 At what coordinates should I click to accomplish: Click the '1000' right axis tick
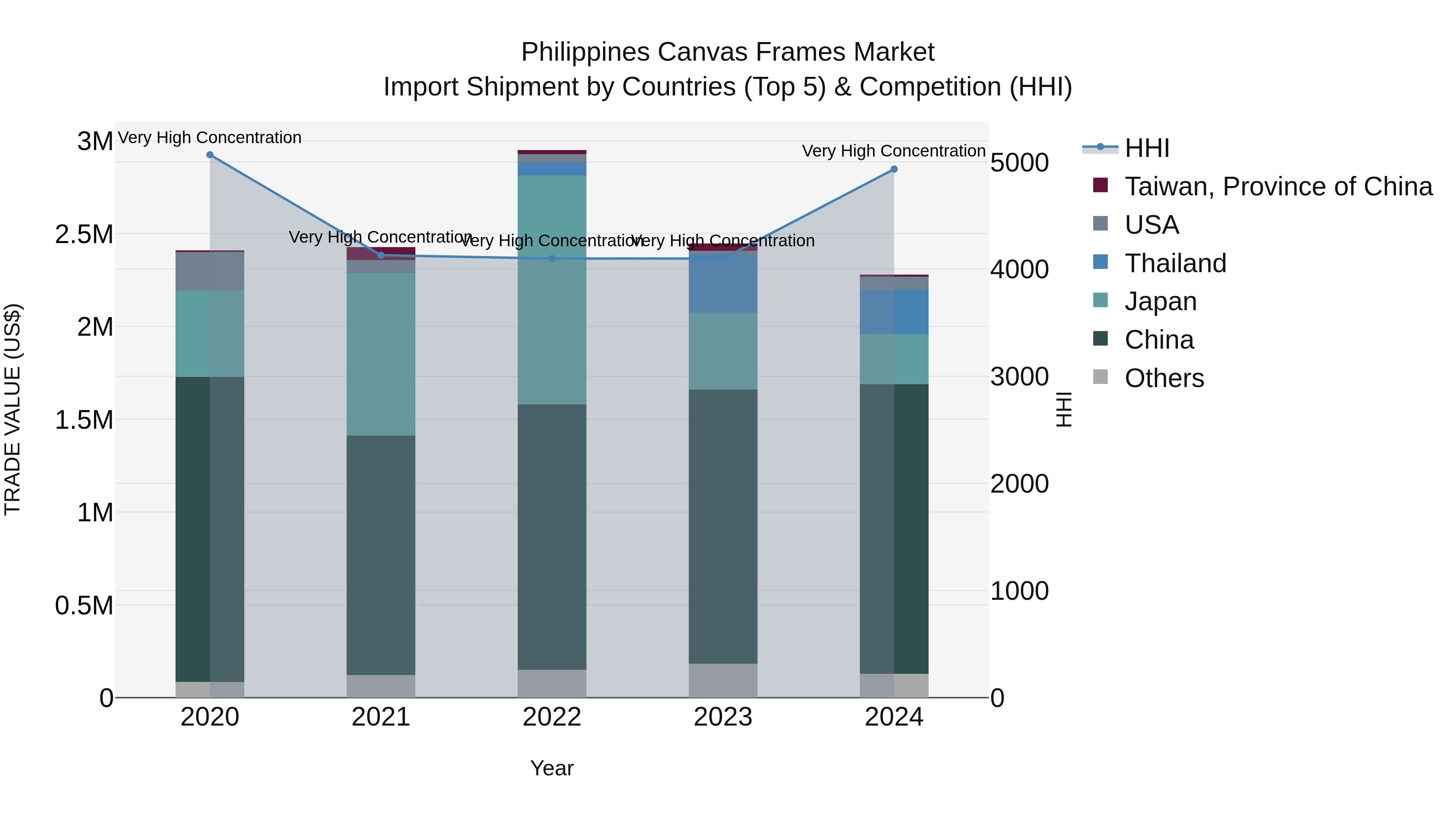(x=1020, y=590)
